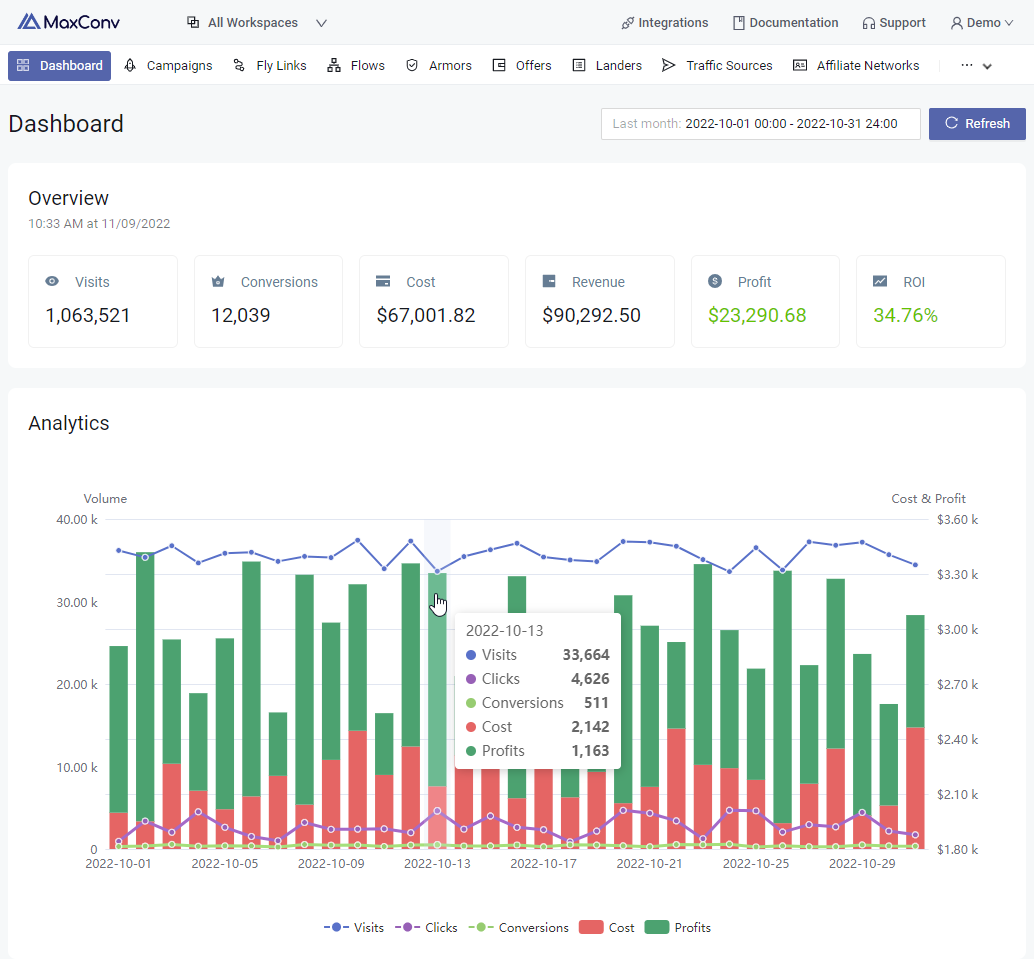This screenshot has height=959, width=1034.
Task: Click the Visits eye icon
Action: 52,282
